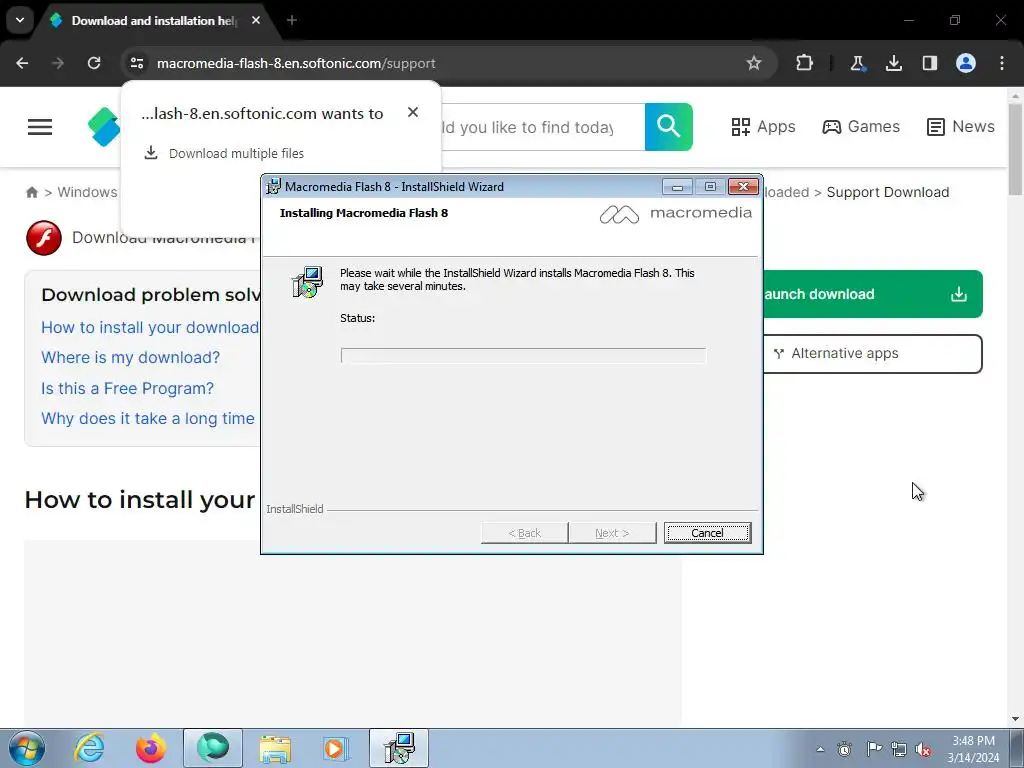Click the installation progress bar

523,355
